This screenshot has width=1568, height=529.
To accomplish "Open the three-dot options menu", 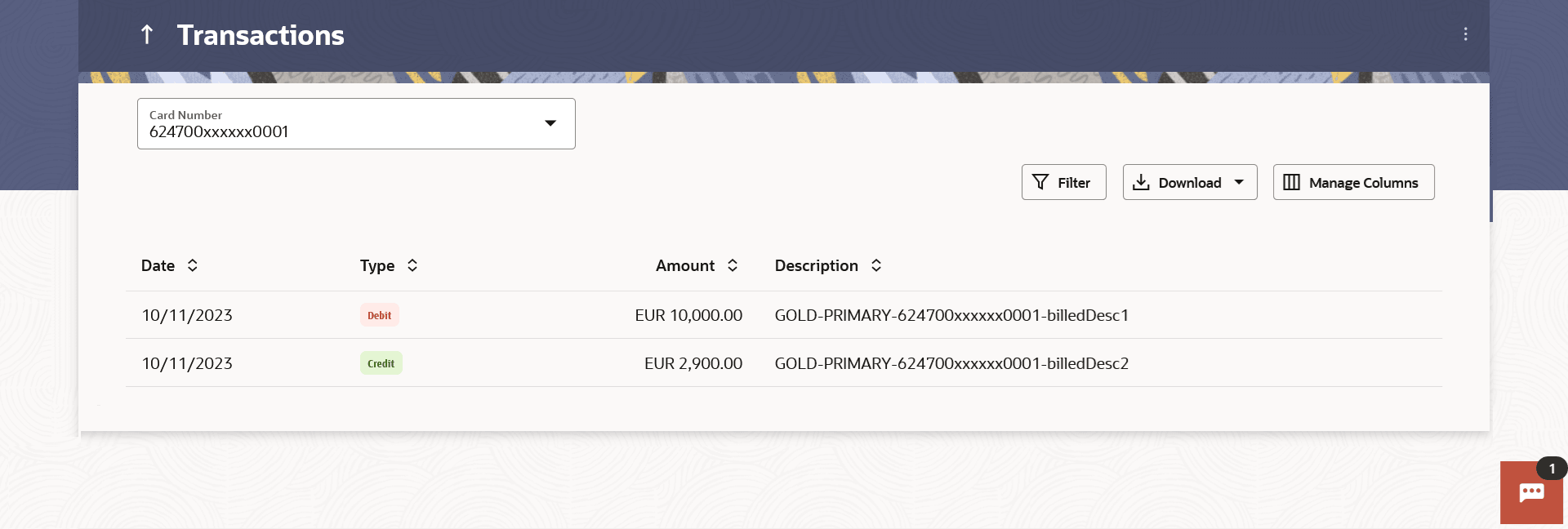I will (x=1465, y=34).
